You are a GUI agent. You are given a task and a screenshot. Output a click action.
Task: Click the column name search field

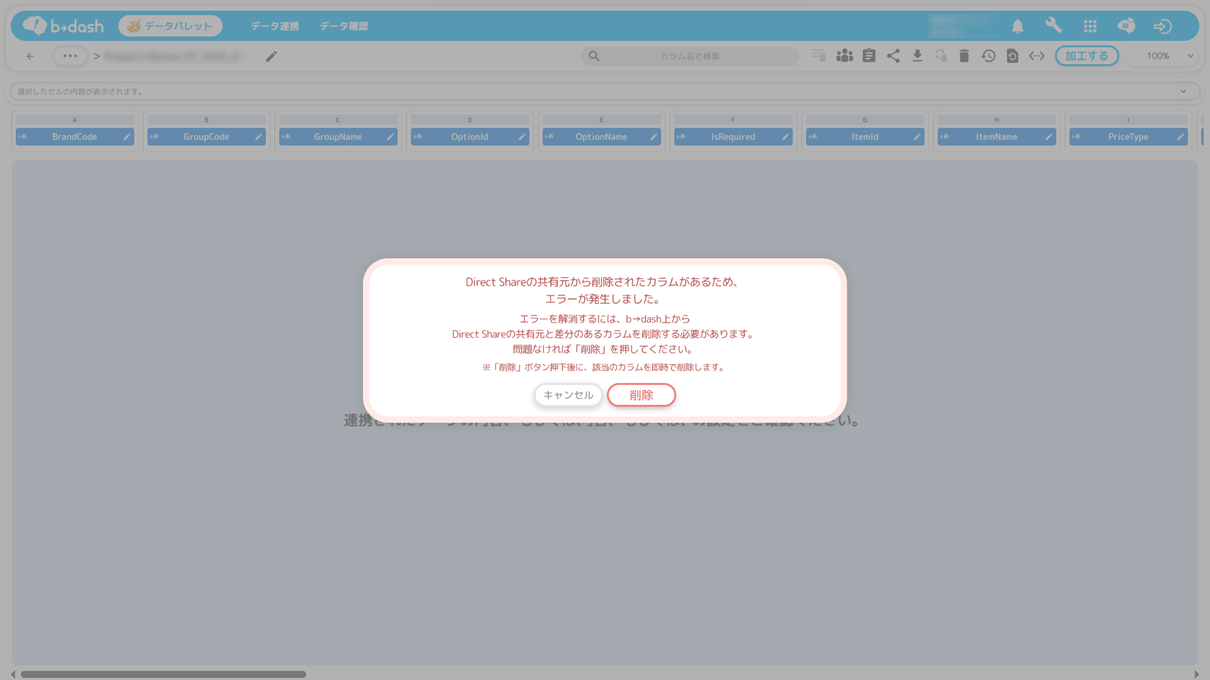coord(690,56)
